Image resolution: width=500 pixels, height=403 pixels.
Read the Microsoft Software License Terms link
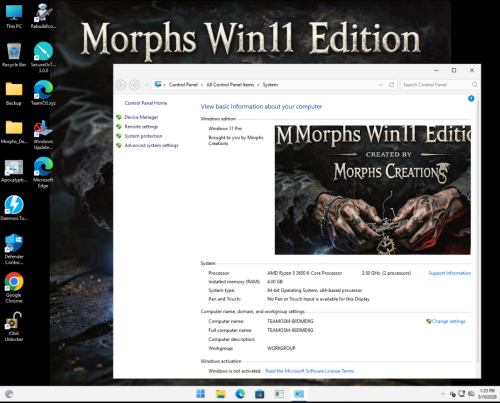pyautogui.click(x=310, y=371)
